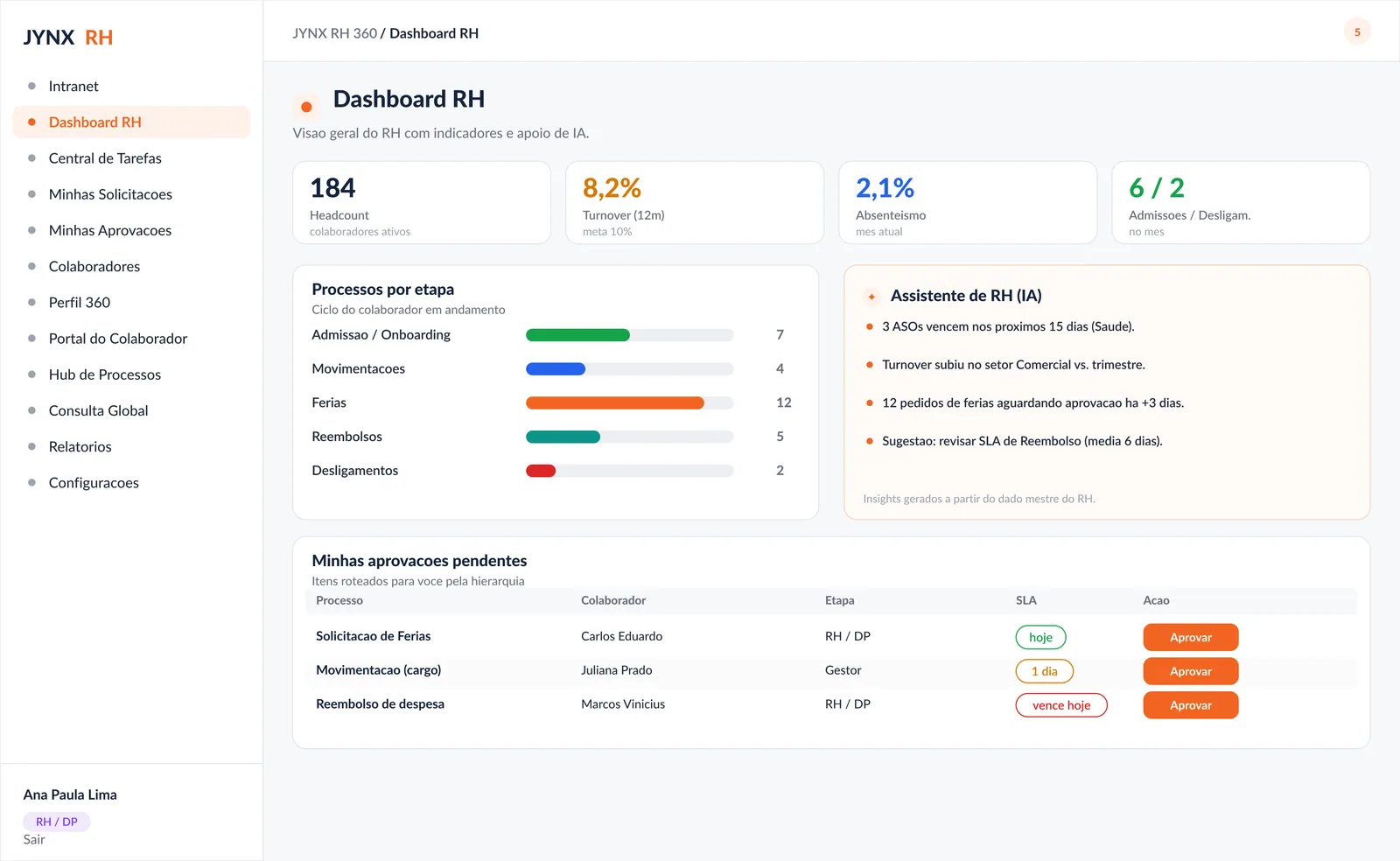Select Dashboard RH in the sidebar
This screenshot has width=1400, height=861.
(131, 122)
